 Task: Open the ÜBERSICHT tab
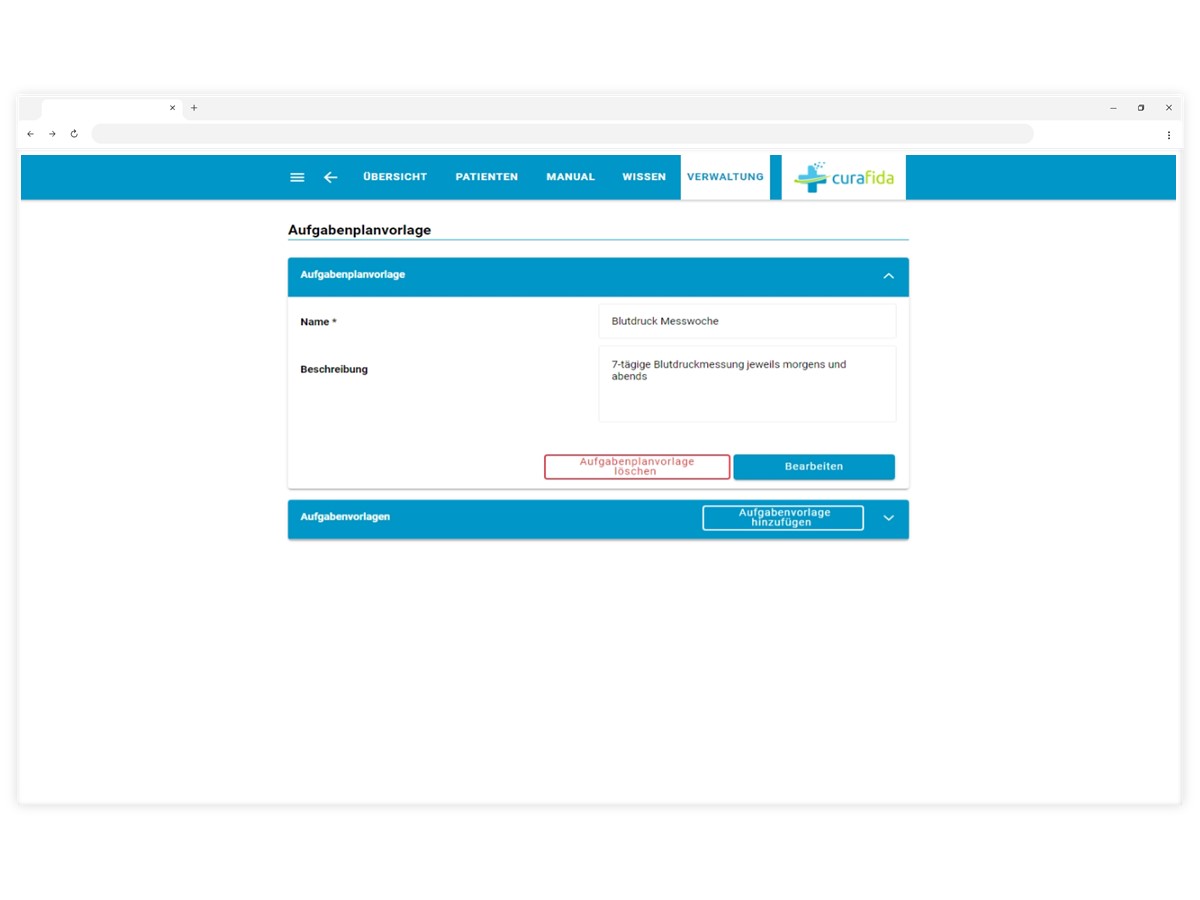point(395,177)
